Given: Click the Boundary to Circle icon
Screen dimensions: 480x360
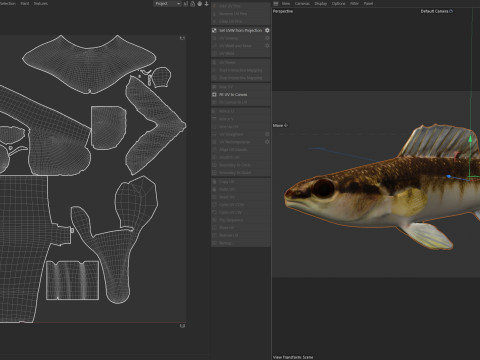Looking at the screenshot, I should coord(214,165).
